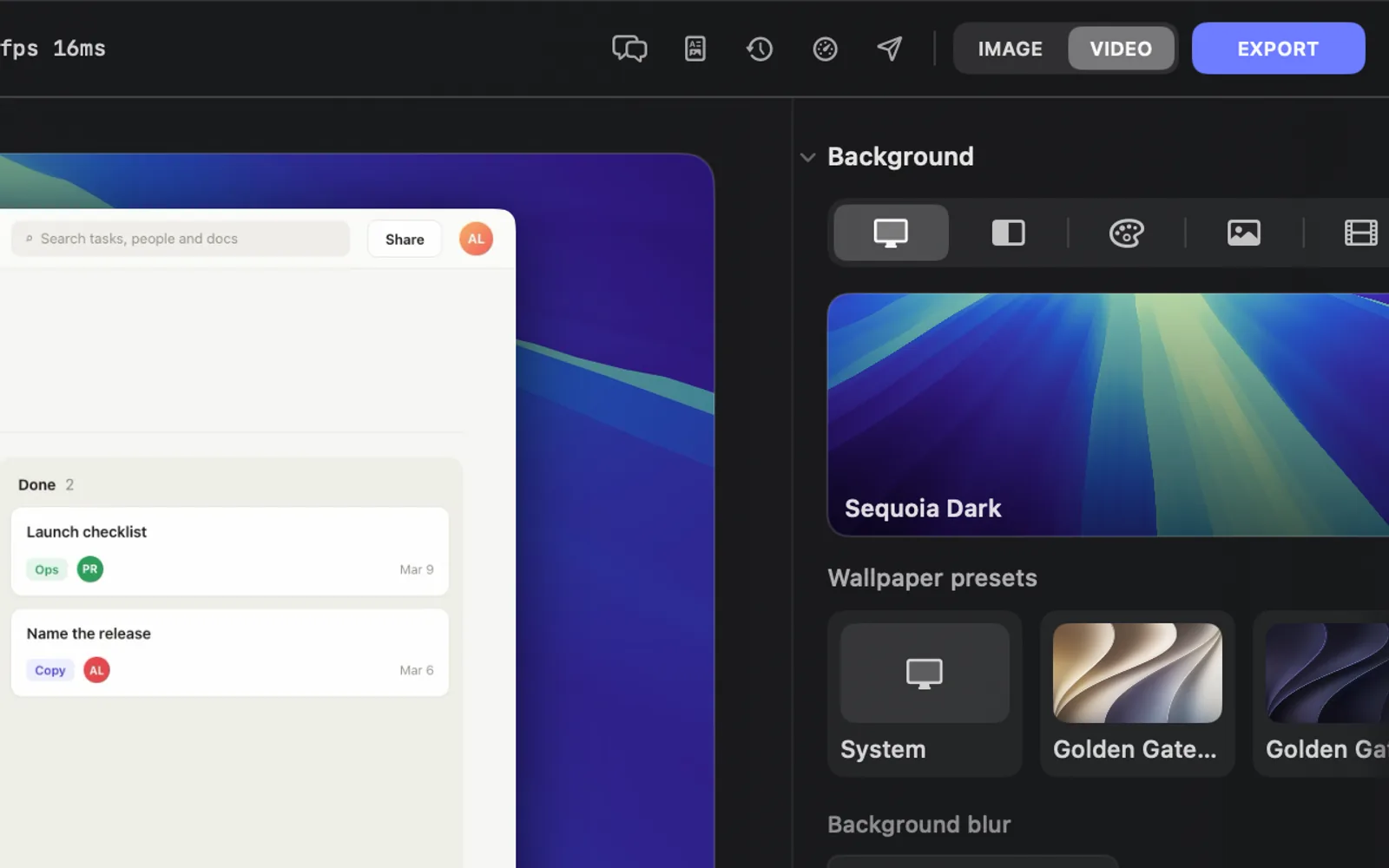Click the Mar 9 due date
Screen dimensions: 1389x868
tap(417, 569)
